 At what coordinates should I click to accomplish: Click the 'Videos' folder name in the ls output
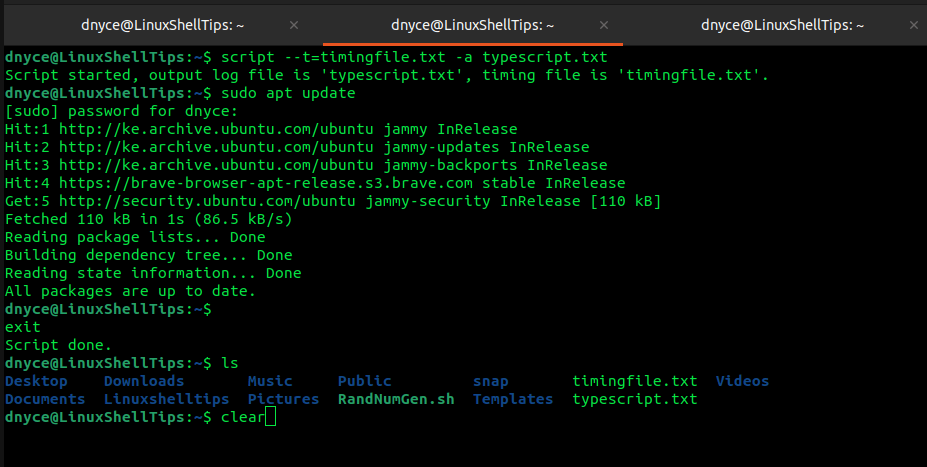coord(743,381)
